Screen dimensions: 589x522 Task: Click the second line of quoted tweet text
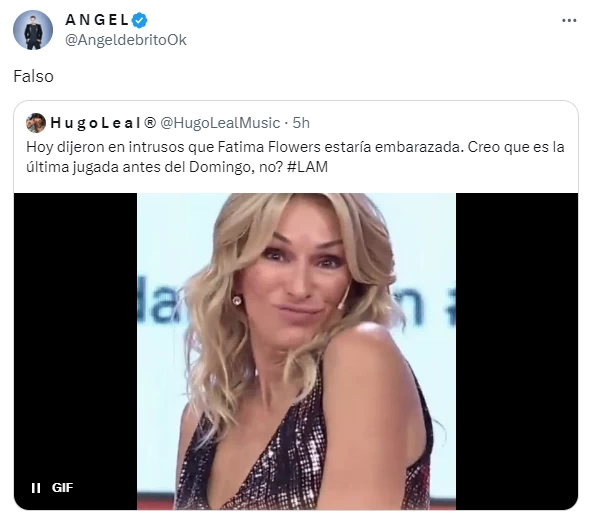[177, 167]
